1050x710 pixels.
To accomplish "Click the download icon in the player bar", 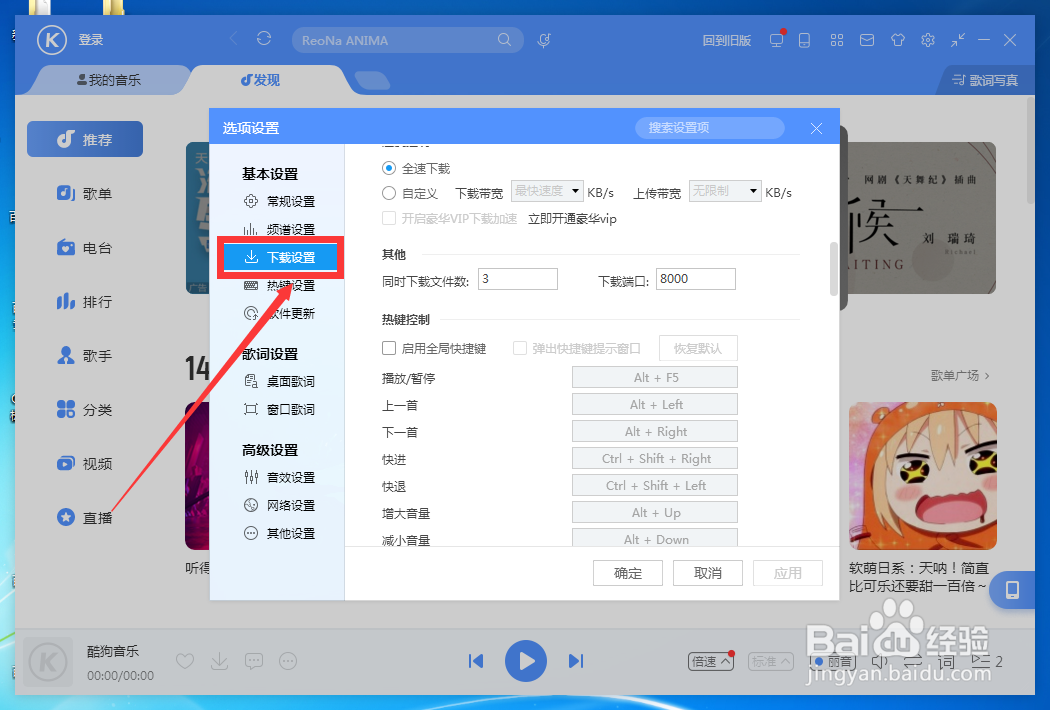I will [x=219, y=661].
